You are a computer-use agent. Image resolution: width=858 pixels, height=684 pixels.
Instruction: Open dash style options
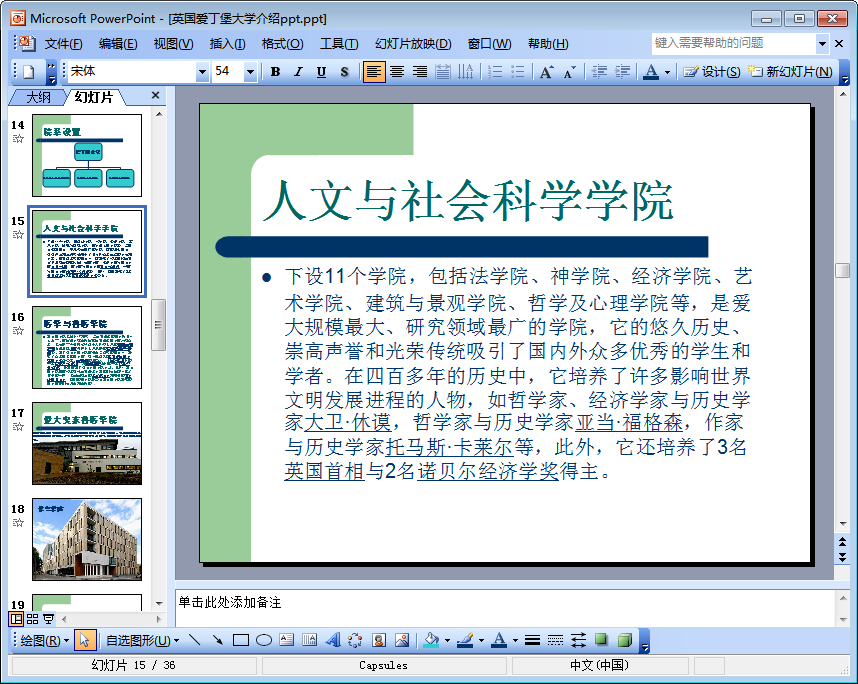point(555,640)
